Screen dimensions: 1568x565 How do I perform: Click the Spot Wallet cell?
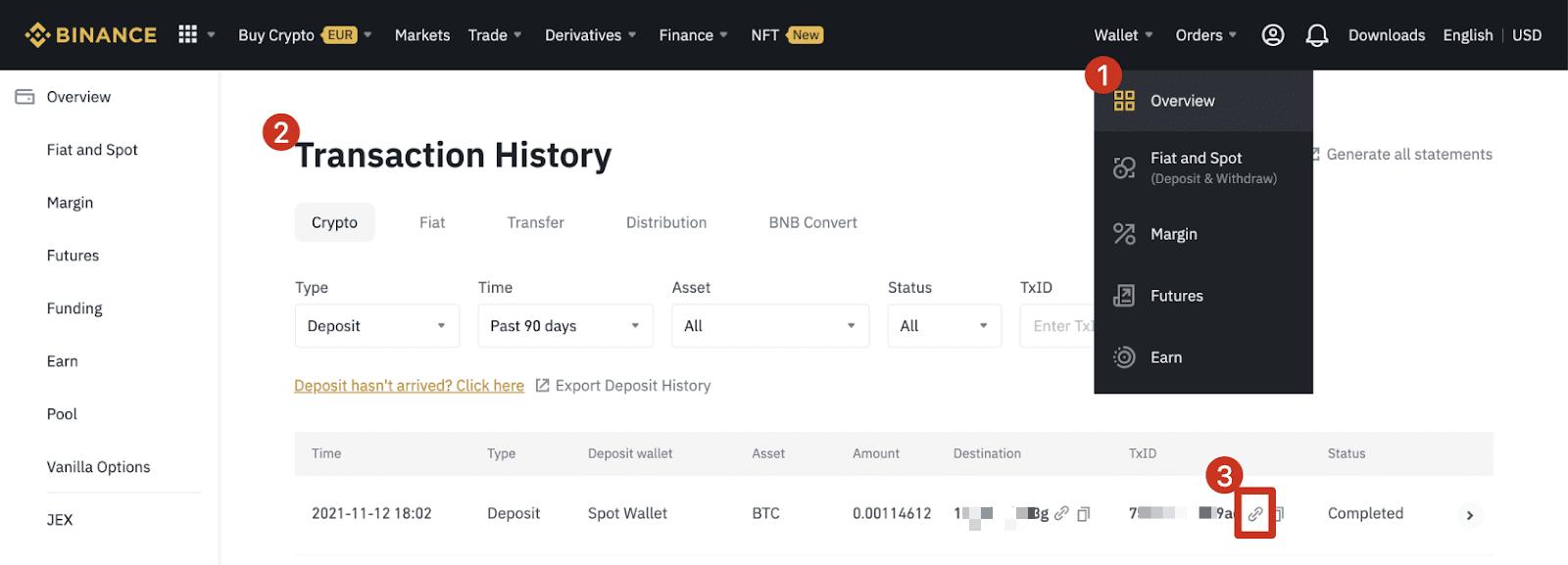627,513
